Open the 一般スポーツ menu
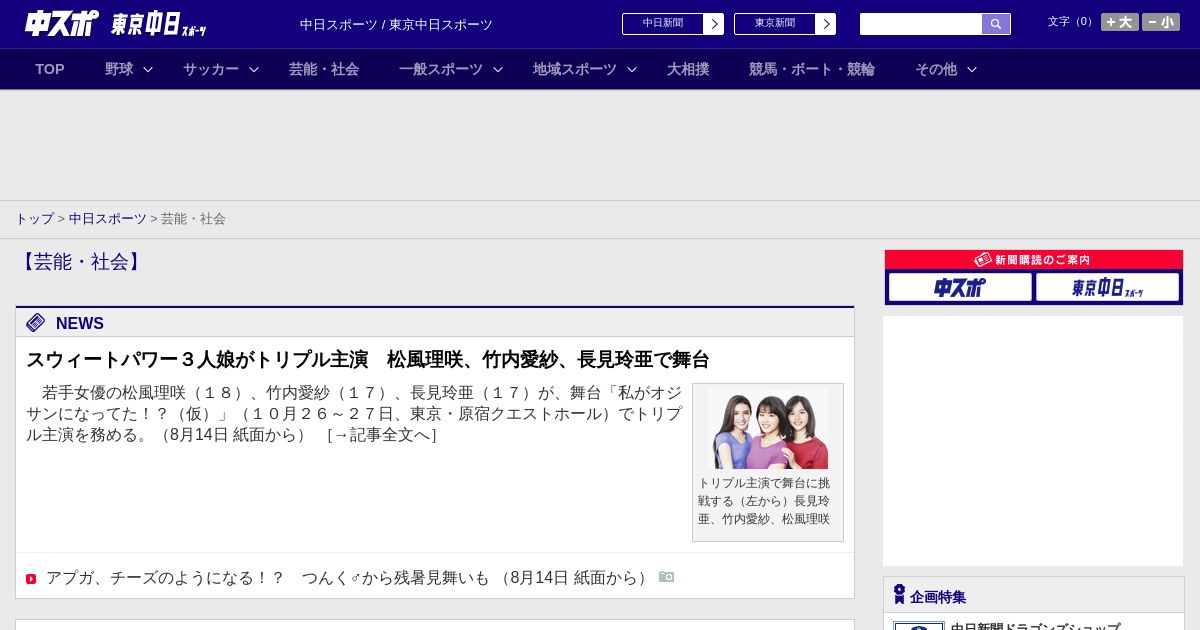 [x=441, y=69]
